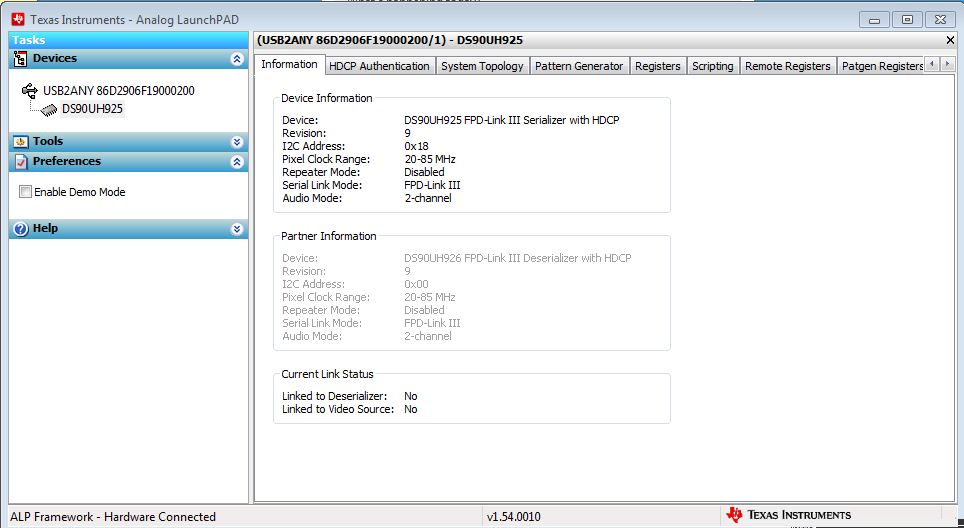
Task: Click Linked to Deserializer status value
Action: [x=411, y=396]
